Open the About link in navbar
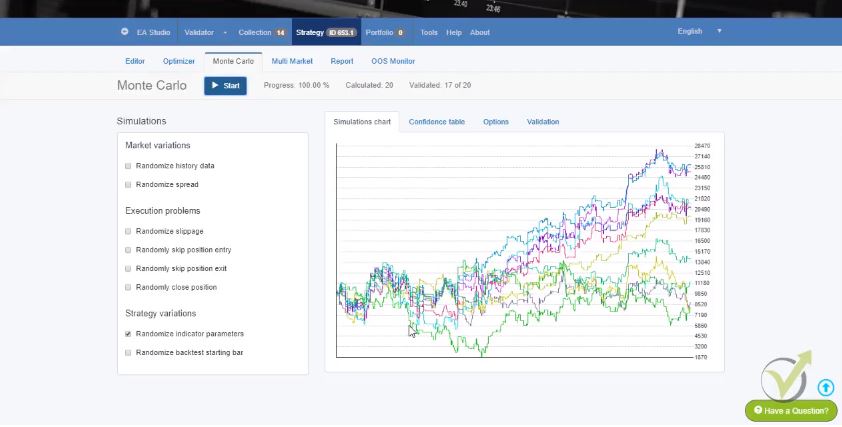842x427 pixels. click(x=480, y=32)
